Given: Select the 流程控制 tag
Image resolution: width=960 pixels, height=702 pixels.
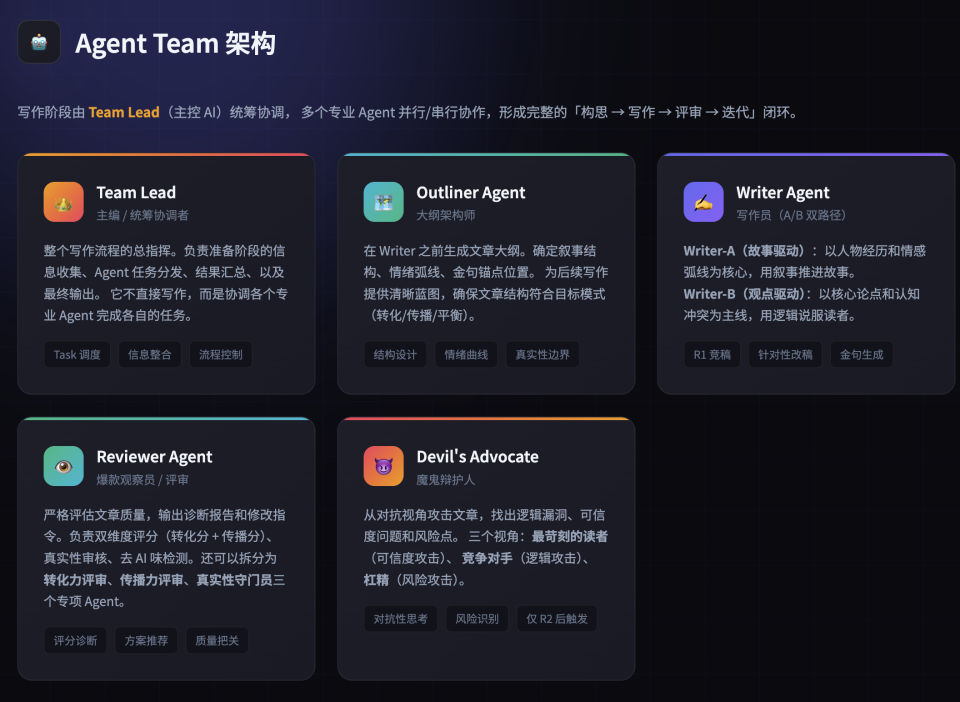Looking at the screenshot, I should [221, 353].
